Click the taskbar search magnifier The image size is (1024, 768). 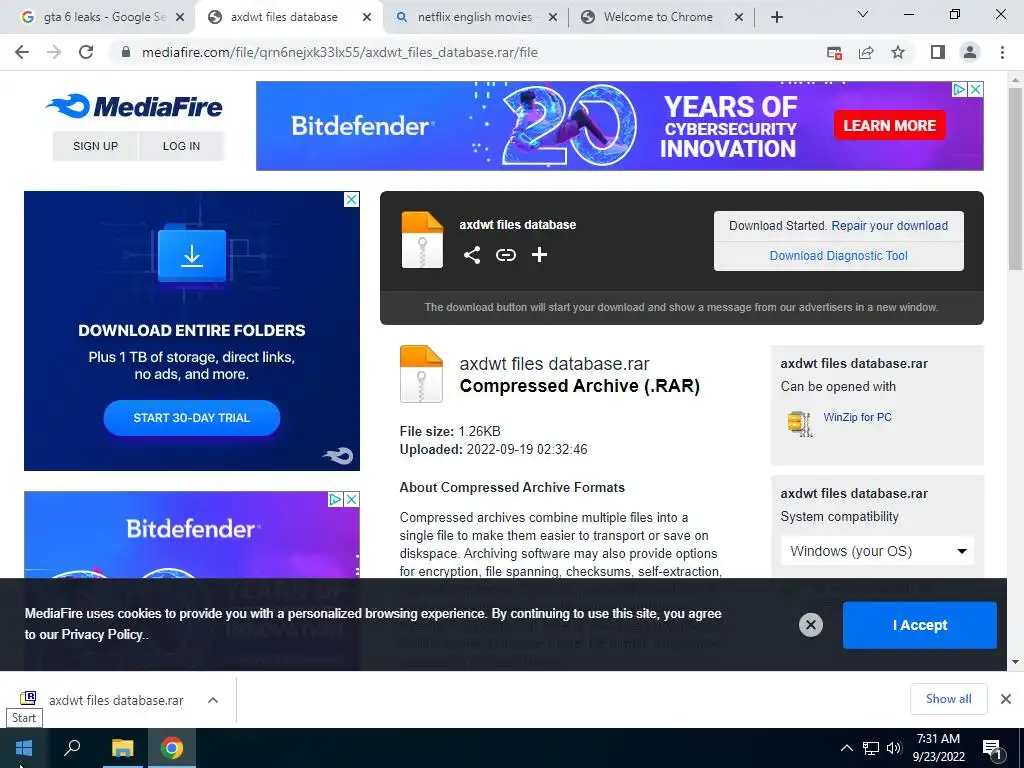point(72,748)
